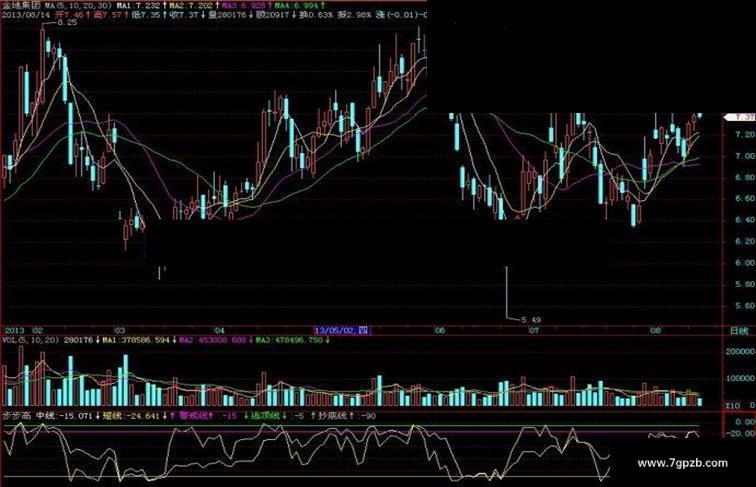Click month 06 on the time axis
Screen dimensions: 756x487
pyautogui.click(x=440, y=330)
